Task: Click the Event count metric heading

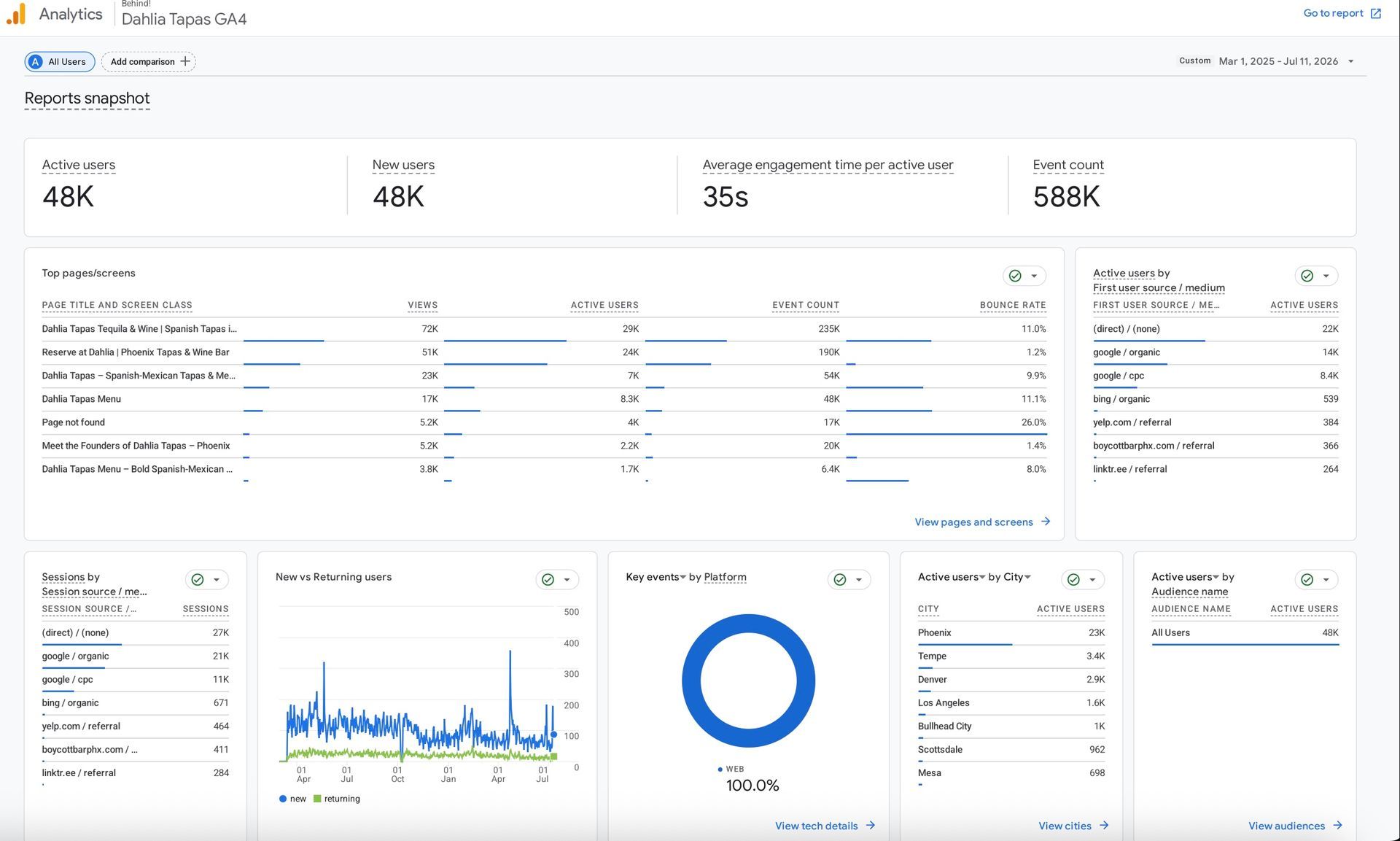Action: 1068,165
